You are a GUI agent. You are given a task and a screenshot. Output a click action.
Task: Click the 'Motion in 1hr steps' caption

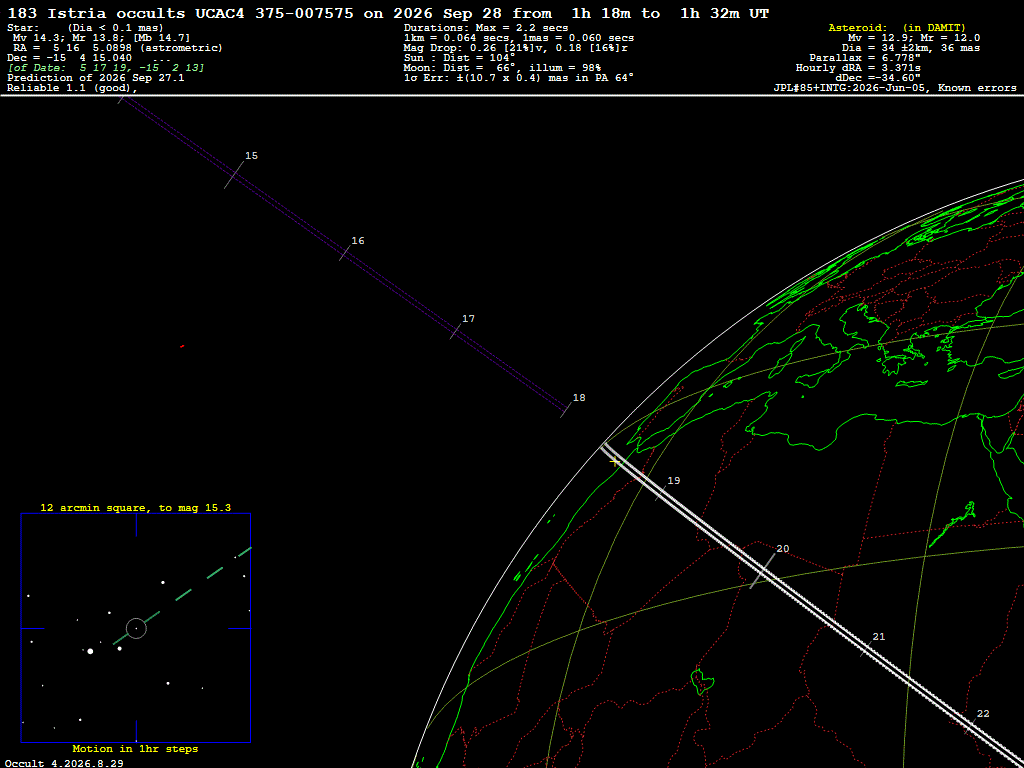coord(135,749)
